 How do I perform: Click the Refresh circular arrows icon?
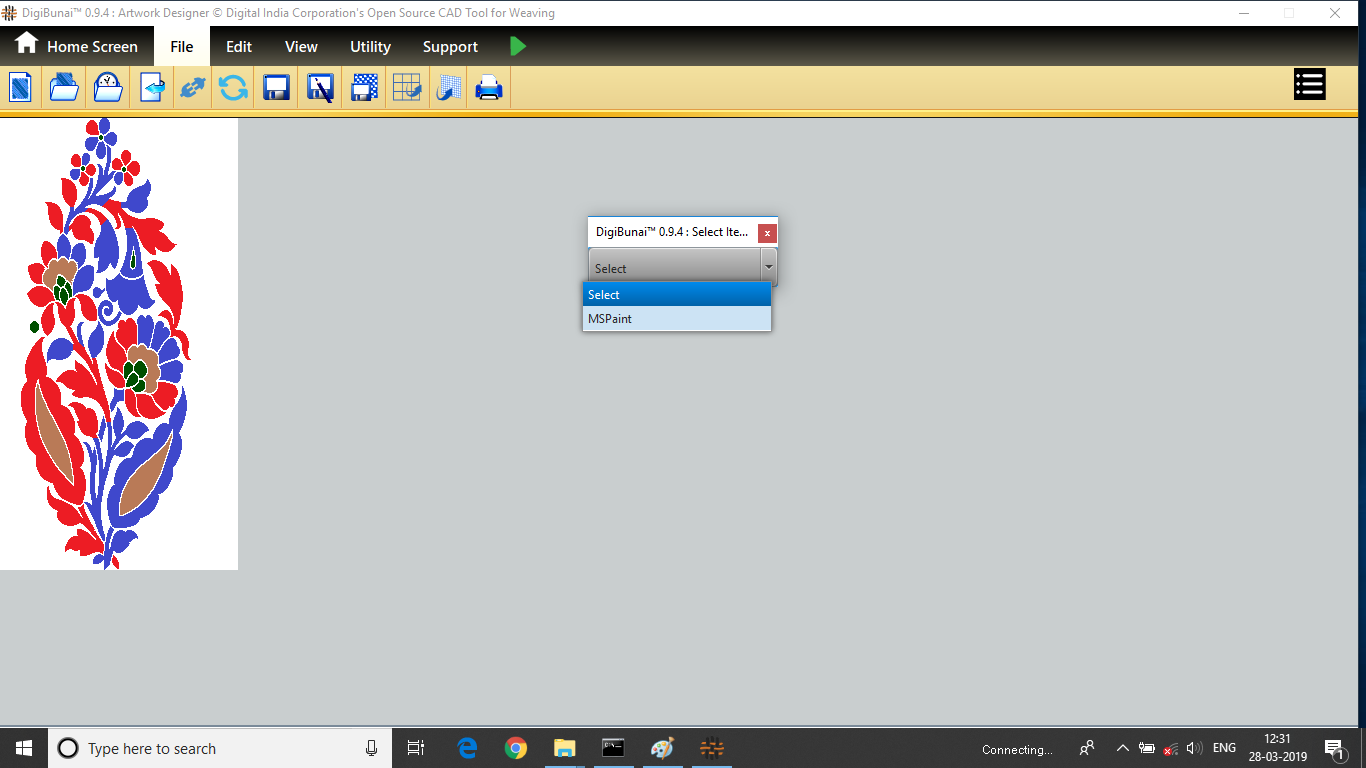[x=234, y=88]
